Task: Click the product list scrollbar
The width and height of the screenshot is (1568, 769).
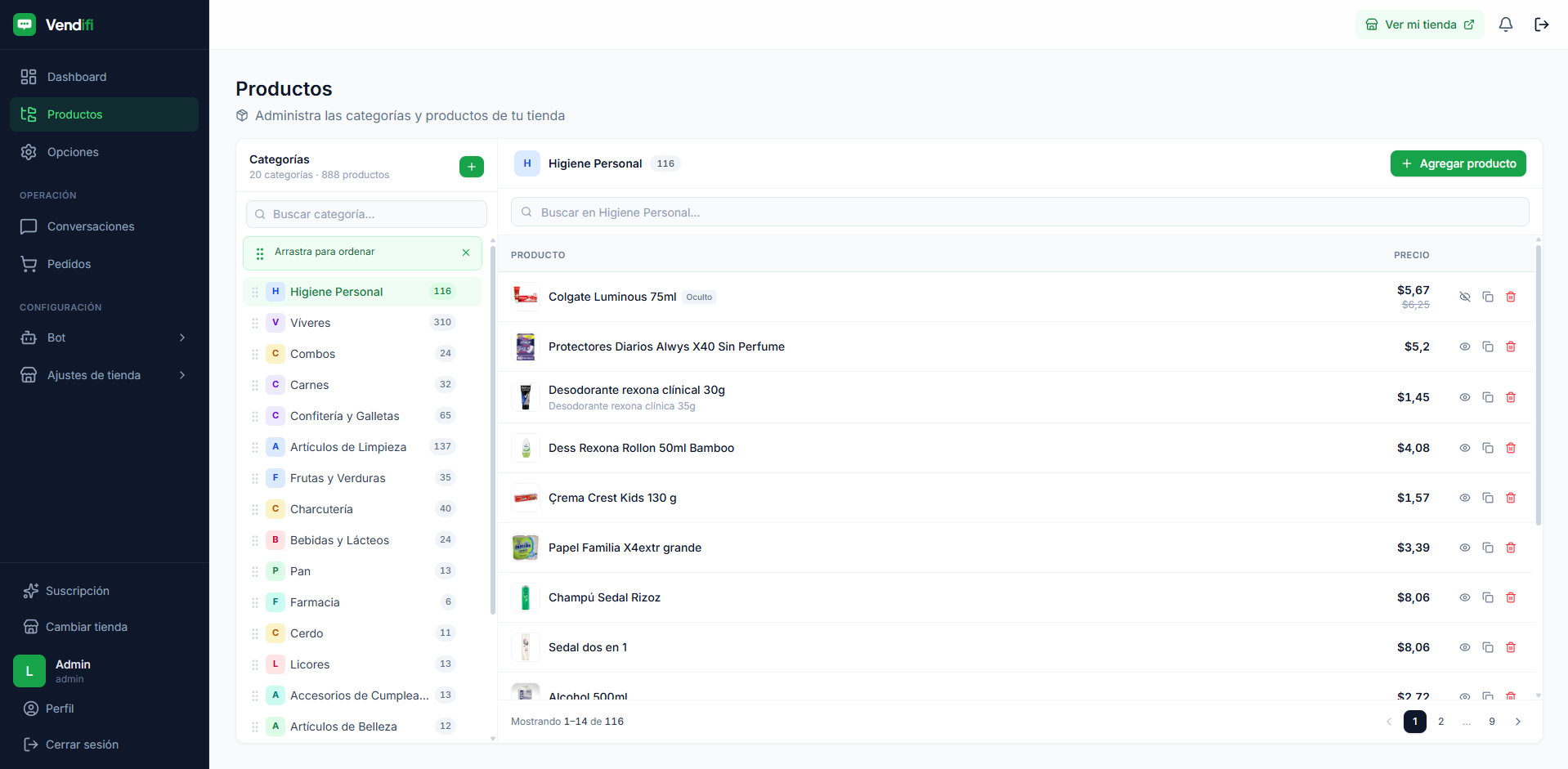Action: click(x=1538, y=384)
